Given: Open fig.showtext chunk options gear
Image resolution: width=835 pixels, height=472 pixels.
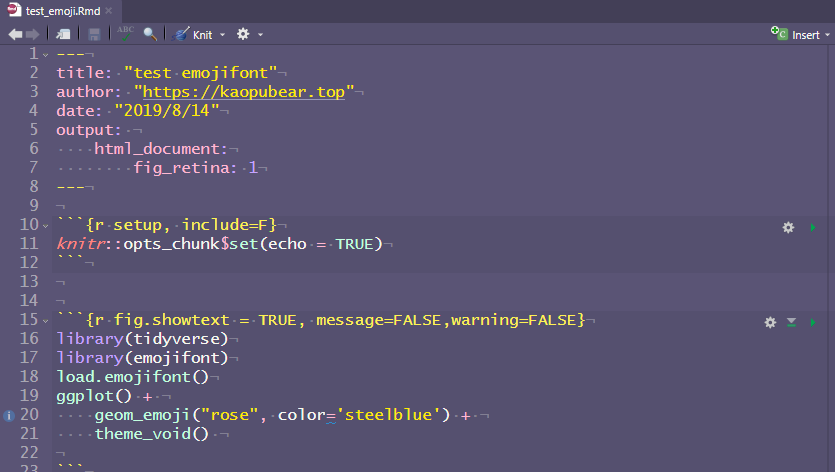Looking at the screenshot, I should [770, 322].
